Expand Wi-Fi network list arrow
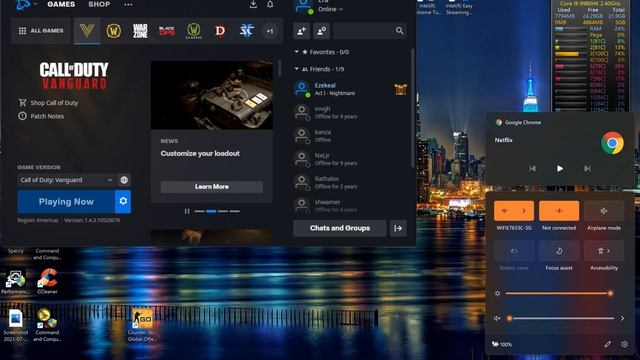Image resolution: width=640 pixels, height=360 pixels. (x=524, y=211)
